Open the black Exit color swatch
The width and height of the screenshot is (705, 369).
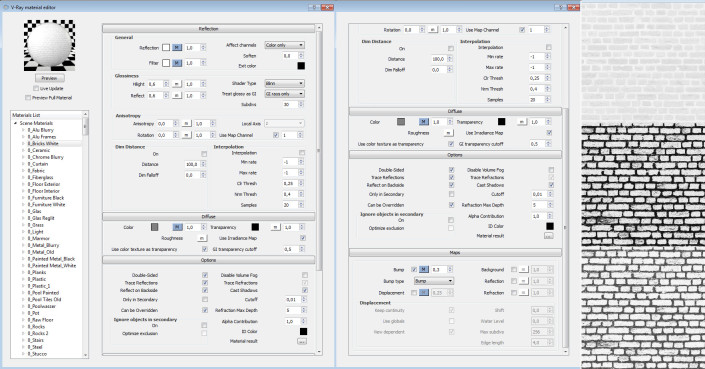point(301,66)
